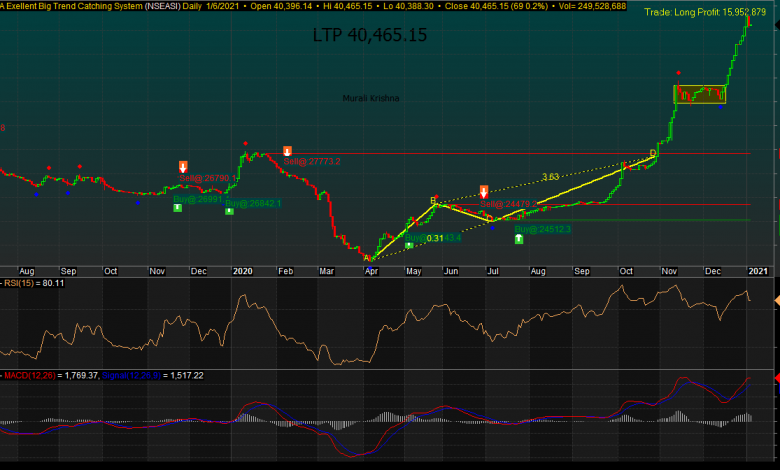Viewport: 780px width, 470px height.
Task: Click pattern point D on the yellow trendline
Action: (653, 153)
